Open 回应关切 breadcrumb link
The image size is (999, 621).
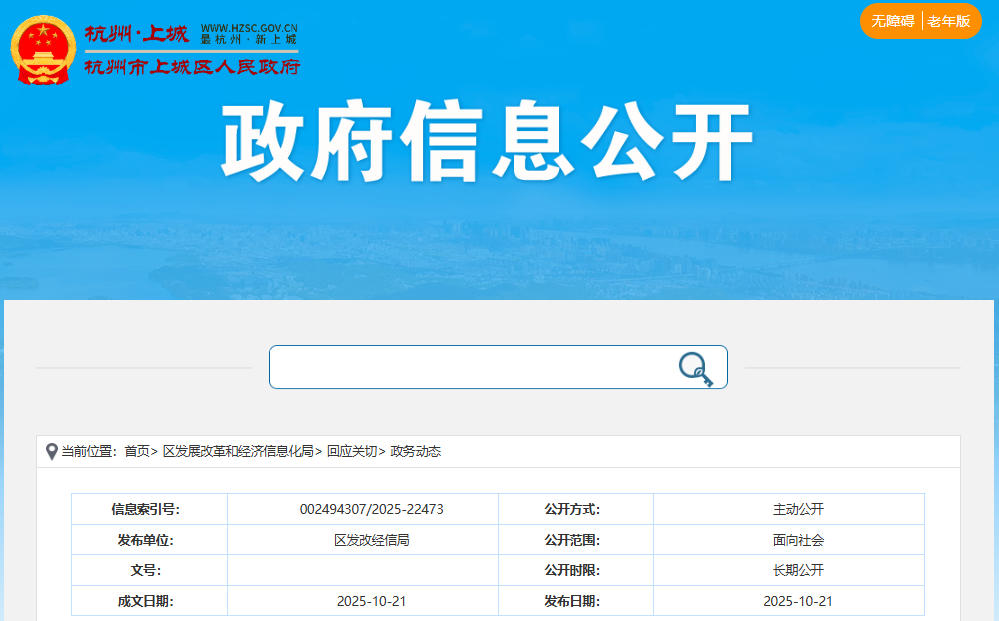click(x=351, y=452)
